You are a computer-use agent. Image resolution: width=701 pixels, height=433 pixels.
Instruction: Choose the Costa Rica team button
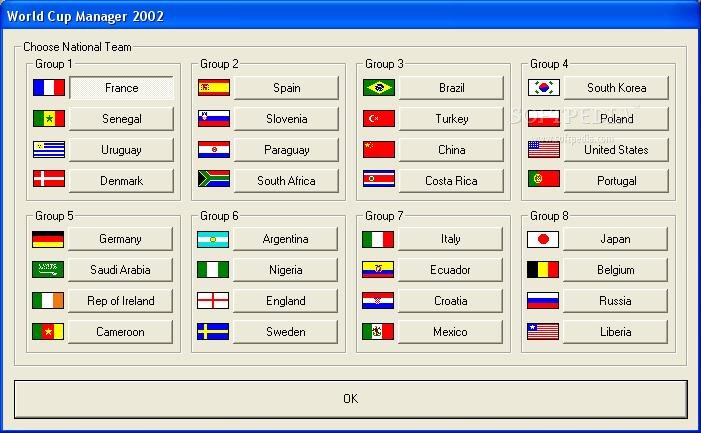tap(452, 181)
